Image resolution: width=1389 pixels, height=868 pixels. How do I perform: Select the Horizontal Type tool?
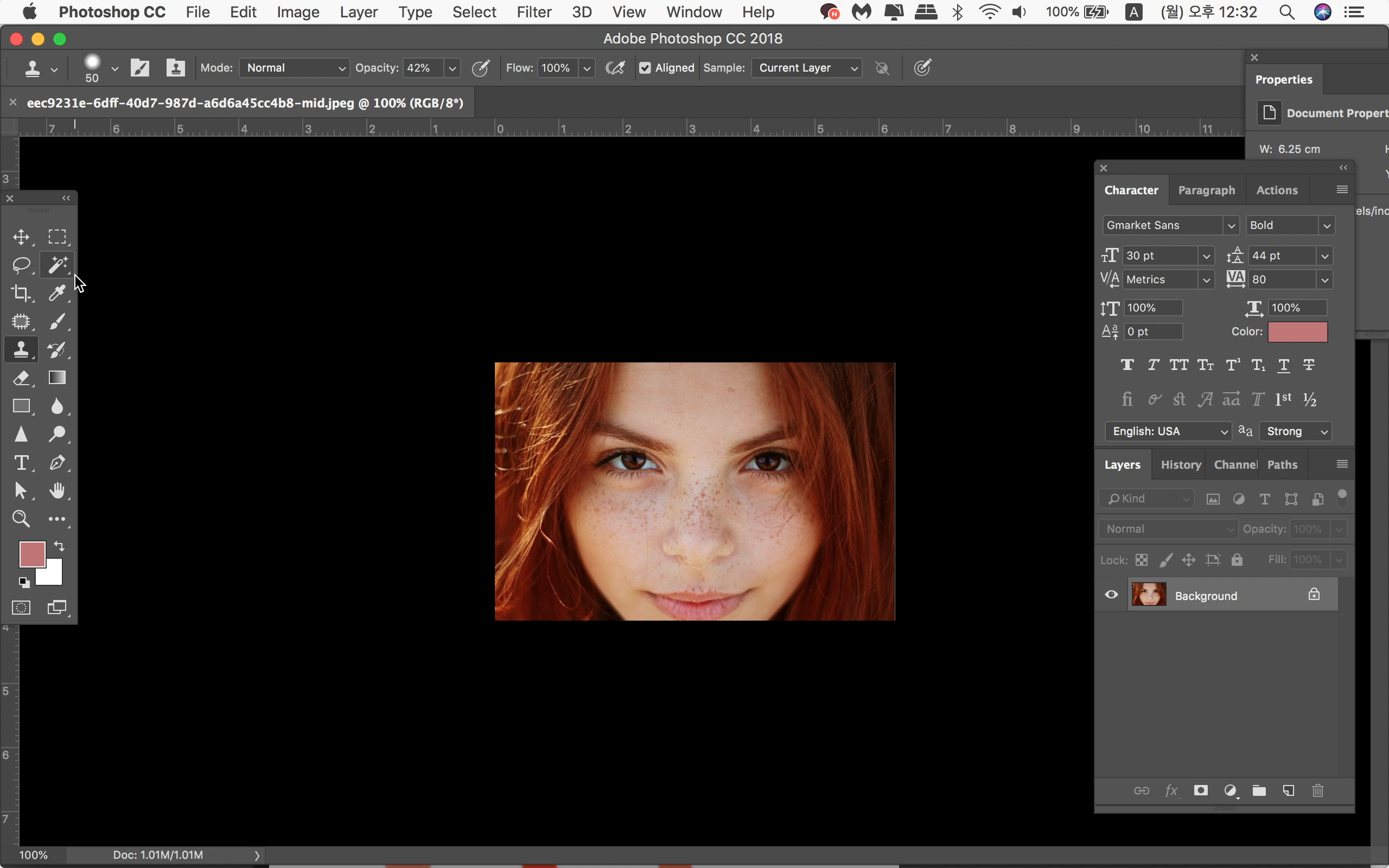(21, 463)
